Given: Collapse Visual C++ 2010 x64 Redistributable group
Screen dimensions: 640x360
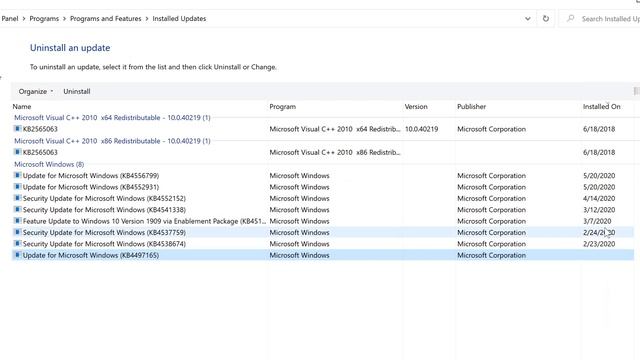Looking at the screenshot, I should (112, 118).
